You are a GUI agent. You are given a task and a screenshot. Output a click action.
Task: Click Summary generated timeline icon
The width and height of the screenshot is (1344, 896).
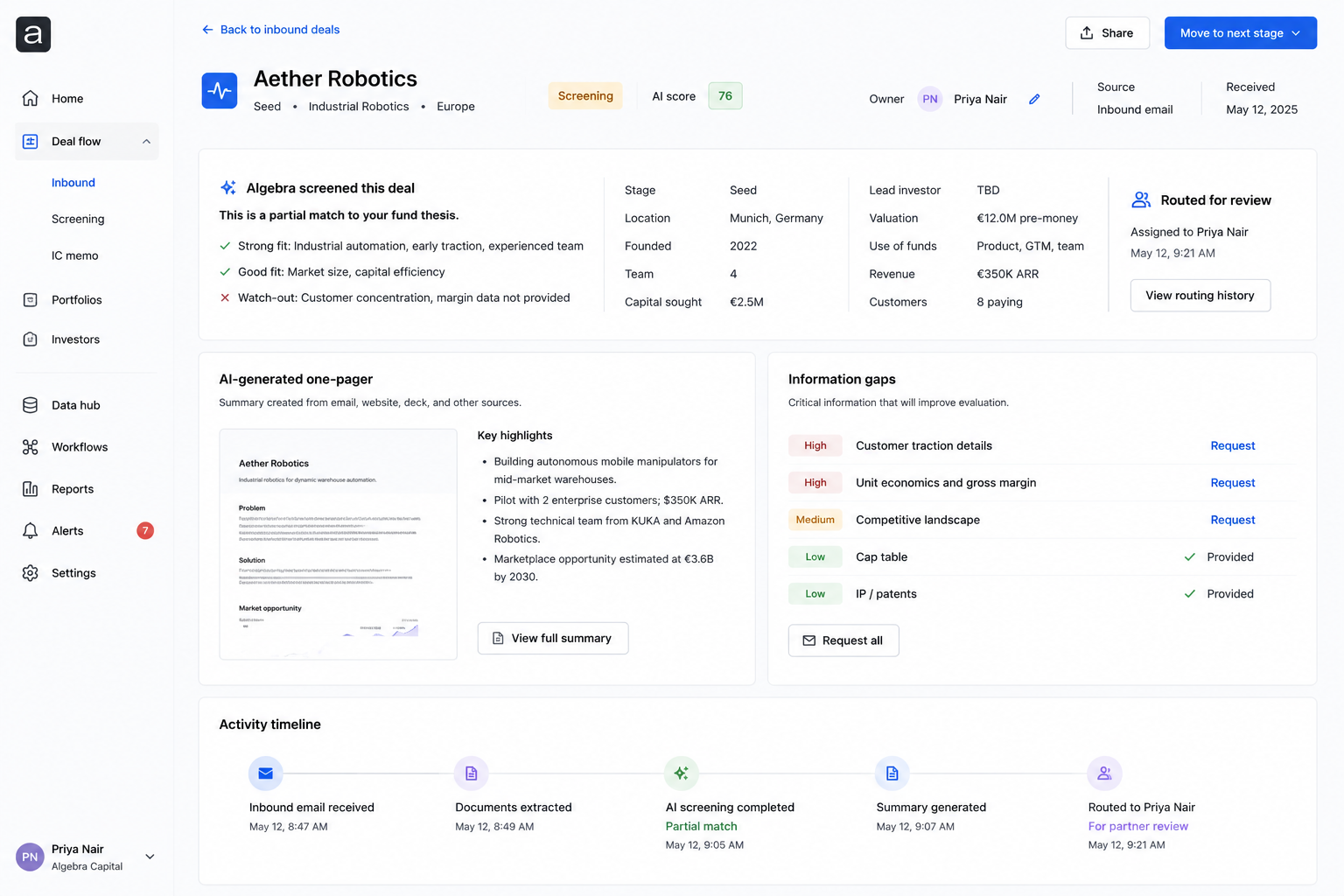[x=892, y=773]
